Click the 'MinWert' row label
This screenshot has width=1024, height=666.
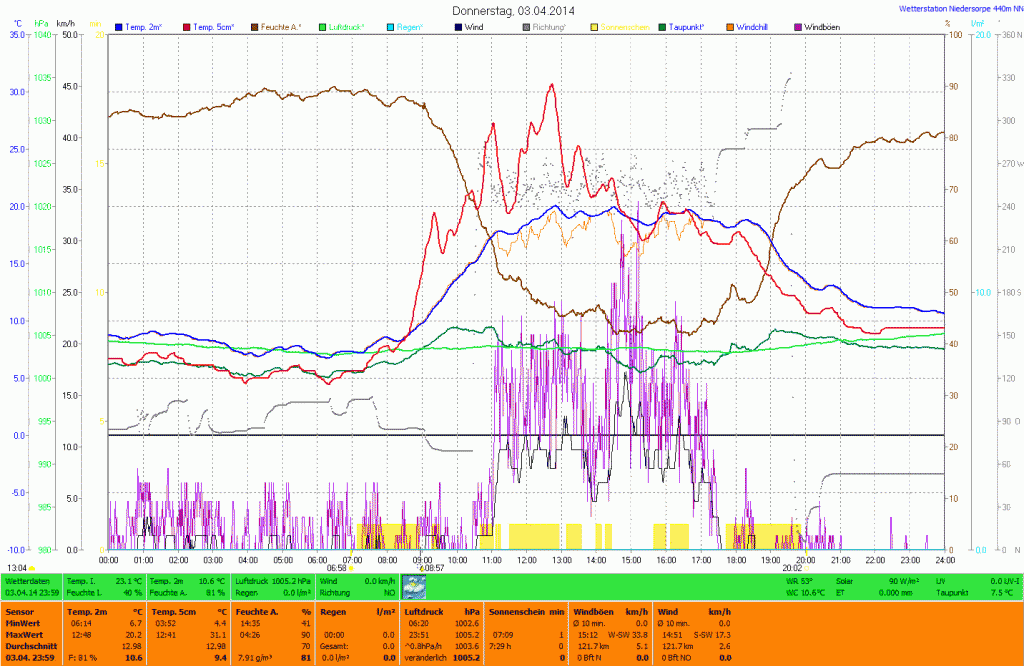[24, 624]
